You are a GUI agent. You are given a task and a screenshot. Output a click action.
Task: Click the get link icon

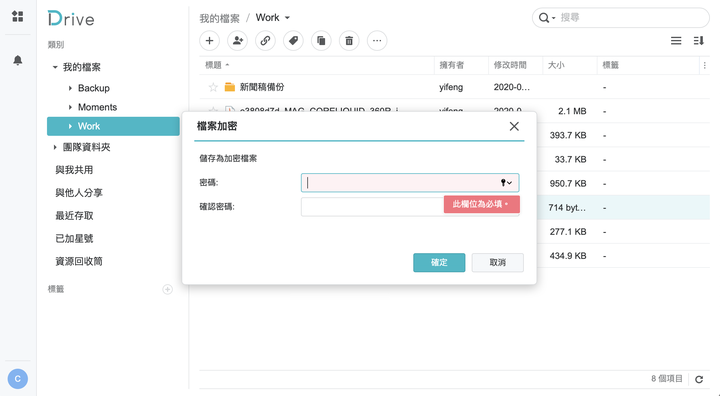265,41
